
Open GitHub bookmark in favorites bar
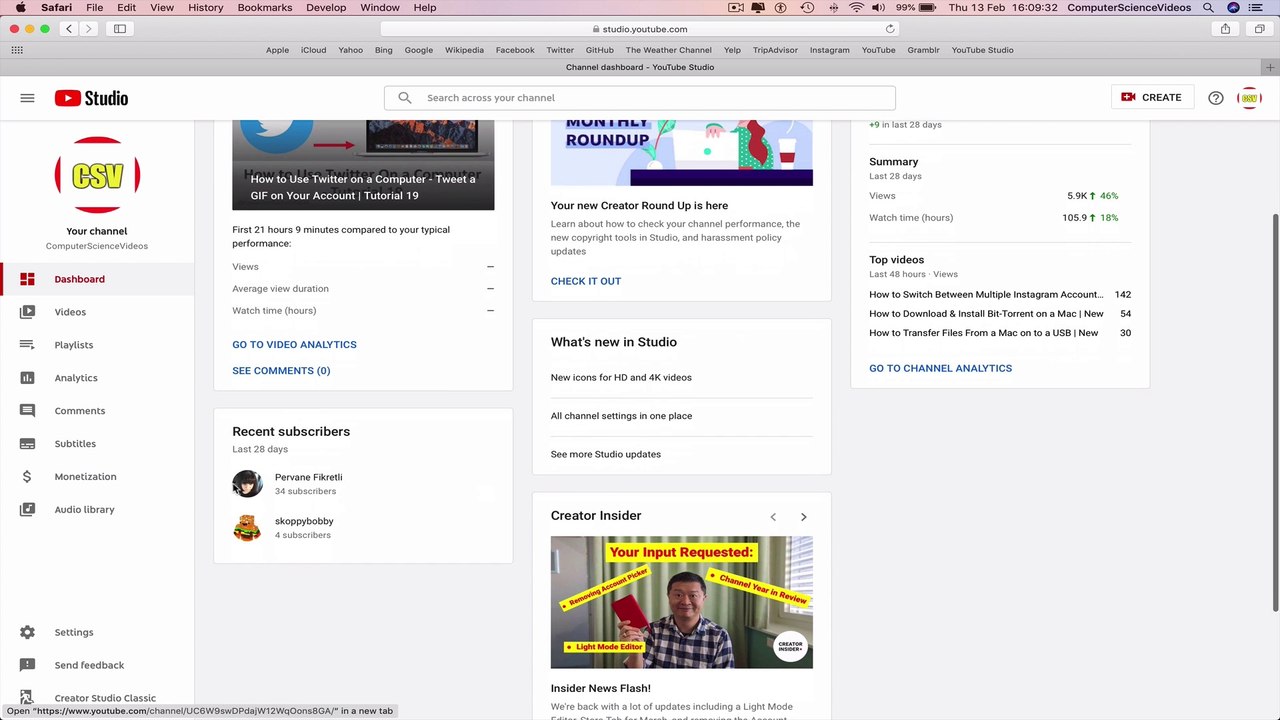[x=599, y=50]
